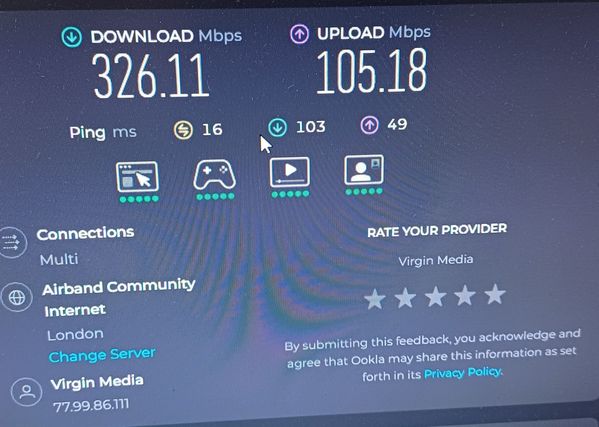Rate provider with the first star
The image size is (599, 427).
[375, 299]
